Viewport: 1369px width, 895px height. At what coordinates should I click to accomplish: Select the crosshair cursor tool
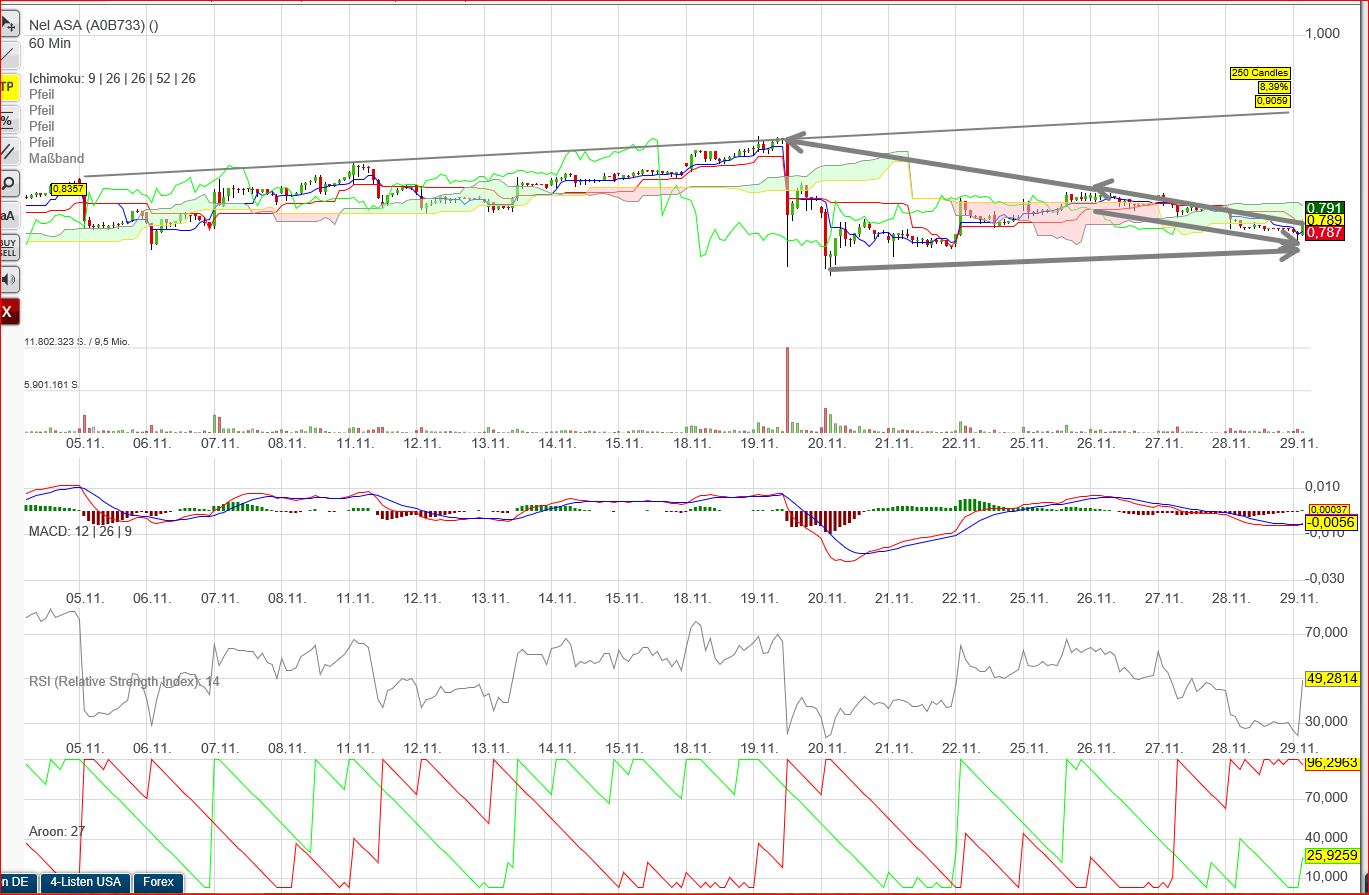pos(9,22)
